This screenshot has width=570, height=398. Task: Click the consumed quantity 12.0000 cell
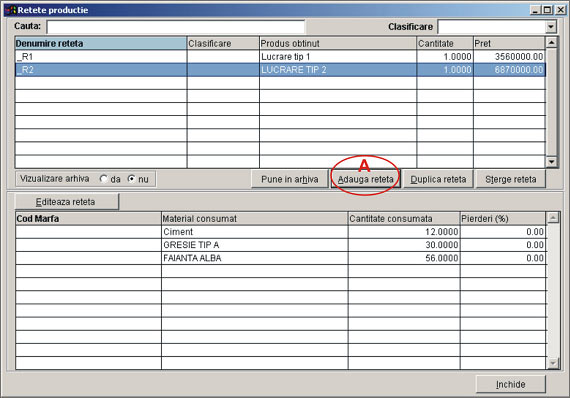pyautogui.click(x=404, y=232)
